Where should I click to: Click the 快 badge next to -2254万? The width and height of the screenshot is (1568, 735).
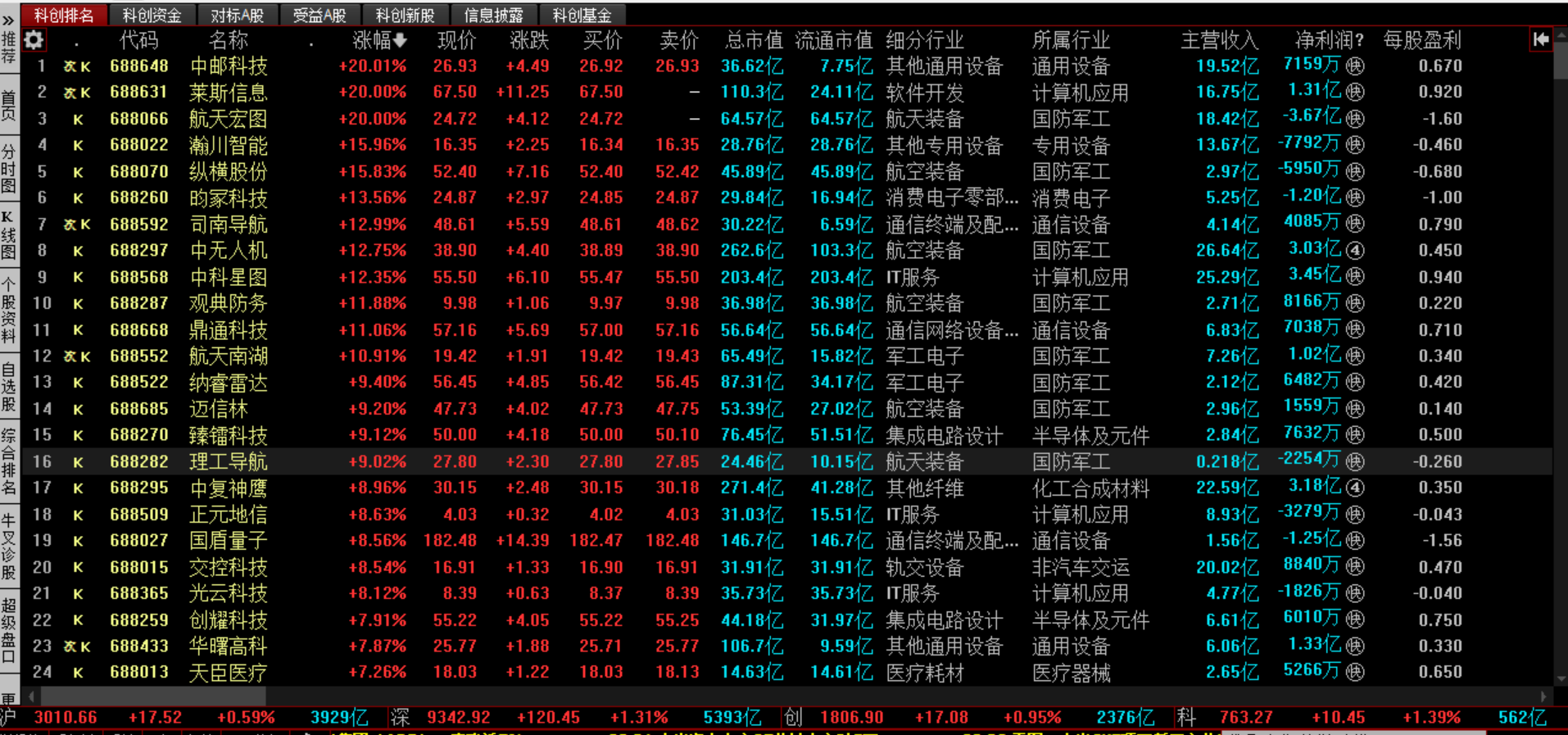(1355, 462)
